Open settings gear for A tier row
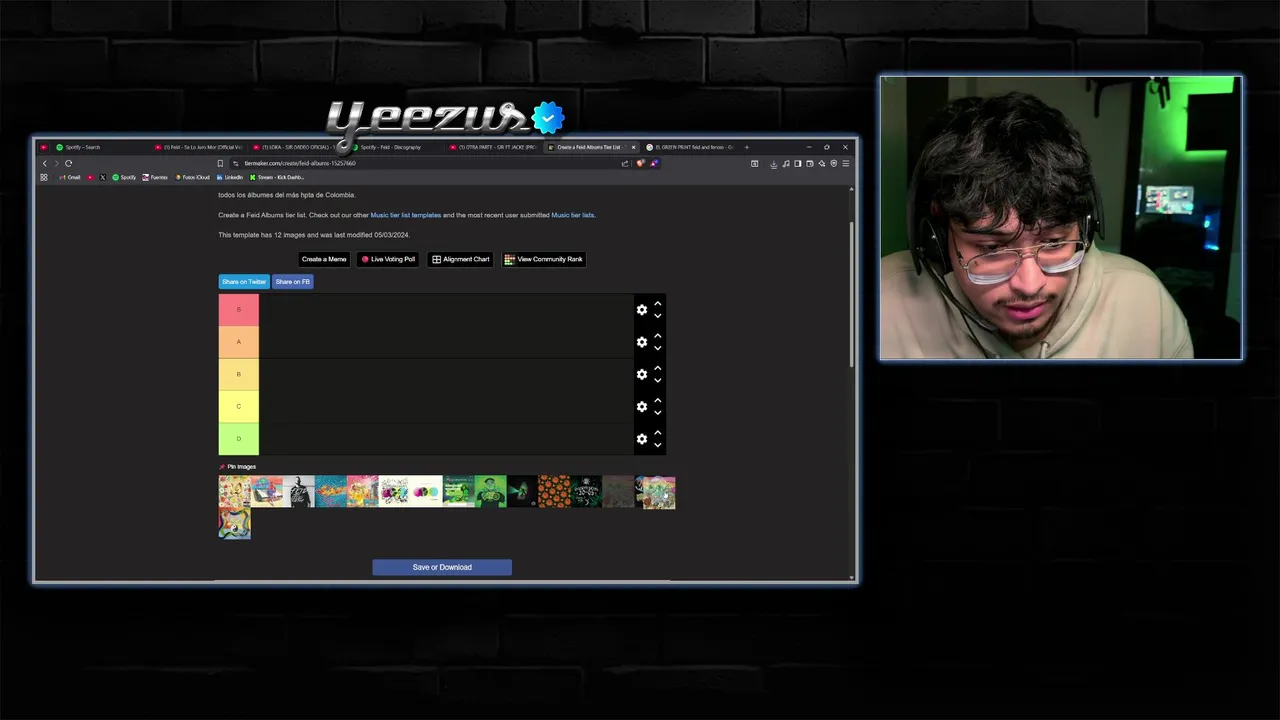 click(x=642, y=342)
